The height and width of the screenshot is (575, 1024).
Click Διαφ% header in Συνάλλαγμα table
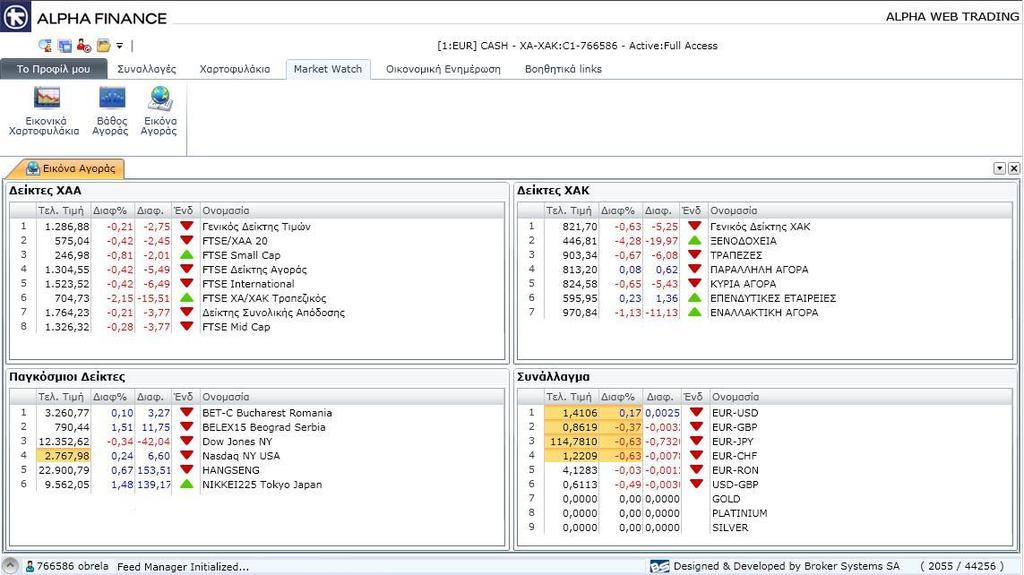618,397
